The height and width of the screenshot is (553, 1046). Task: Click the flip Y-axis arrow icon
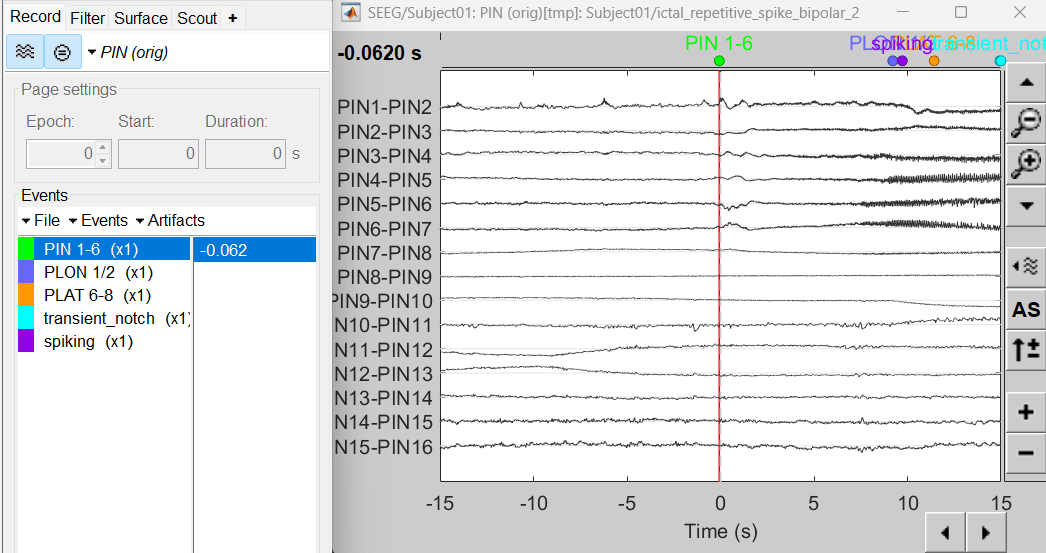point(1026,349)
